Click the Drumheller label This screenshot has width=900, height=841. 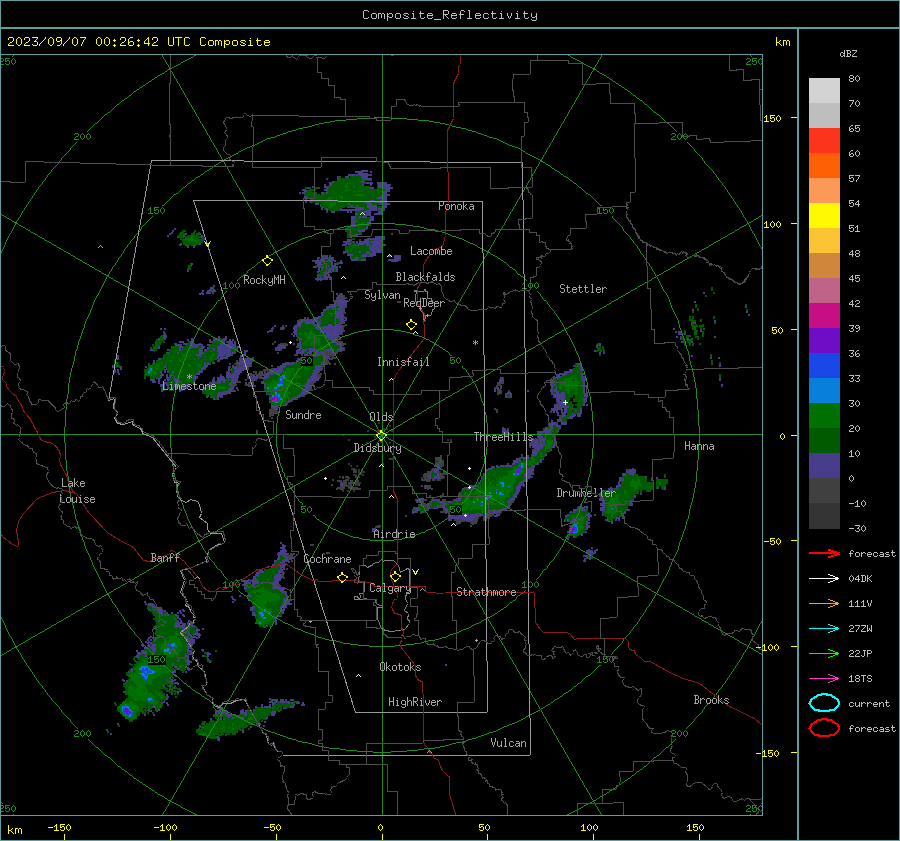pos(585,493)
